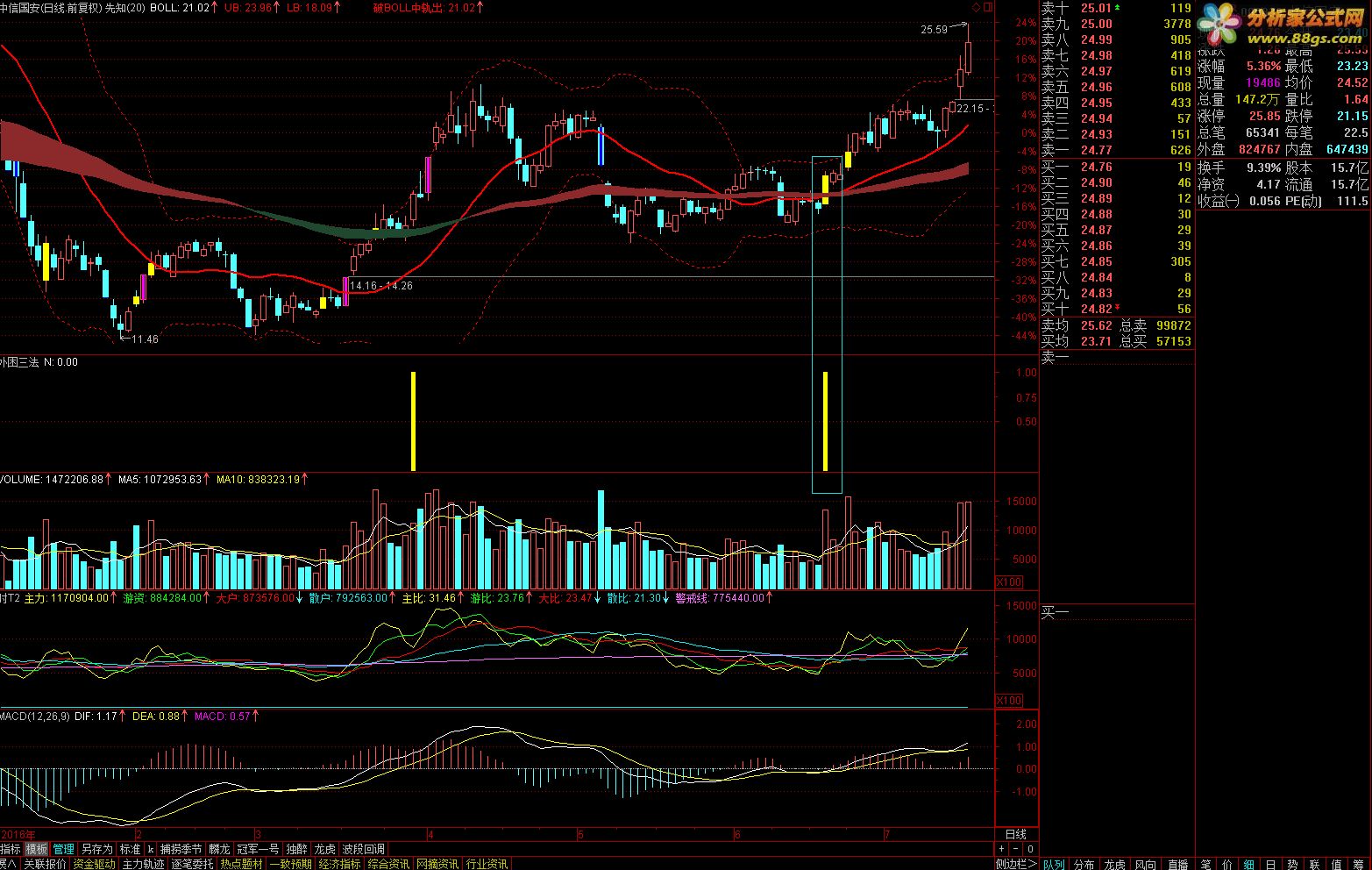
Task: Click the X100 marker in 主力 indicator panel
Action: [x=1009, y=700]
